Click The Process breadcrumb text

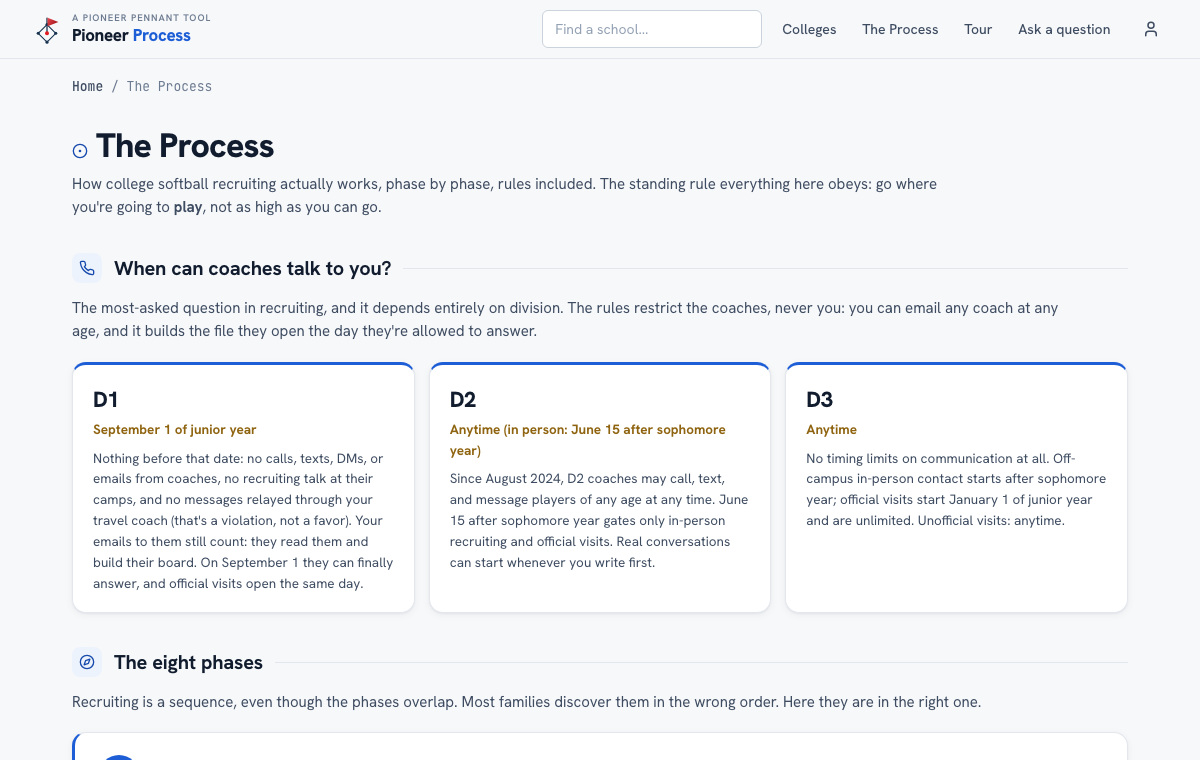[169, 86]
